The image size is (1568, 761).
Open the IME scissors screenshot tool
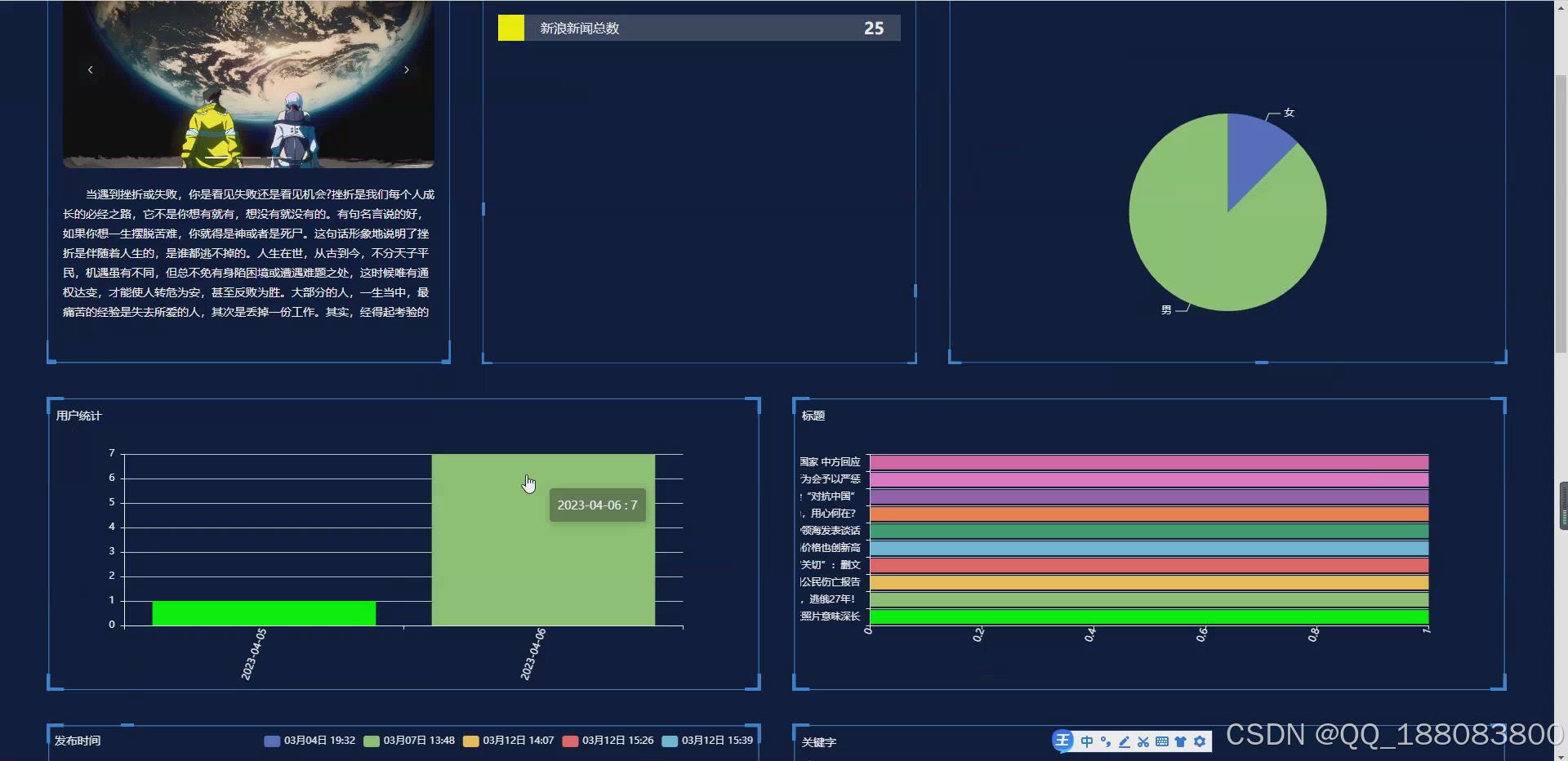pyautogui.click(x=1143, y=741)
